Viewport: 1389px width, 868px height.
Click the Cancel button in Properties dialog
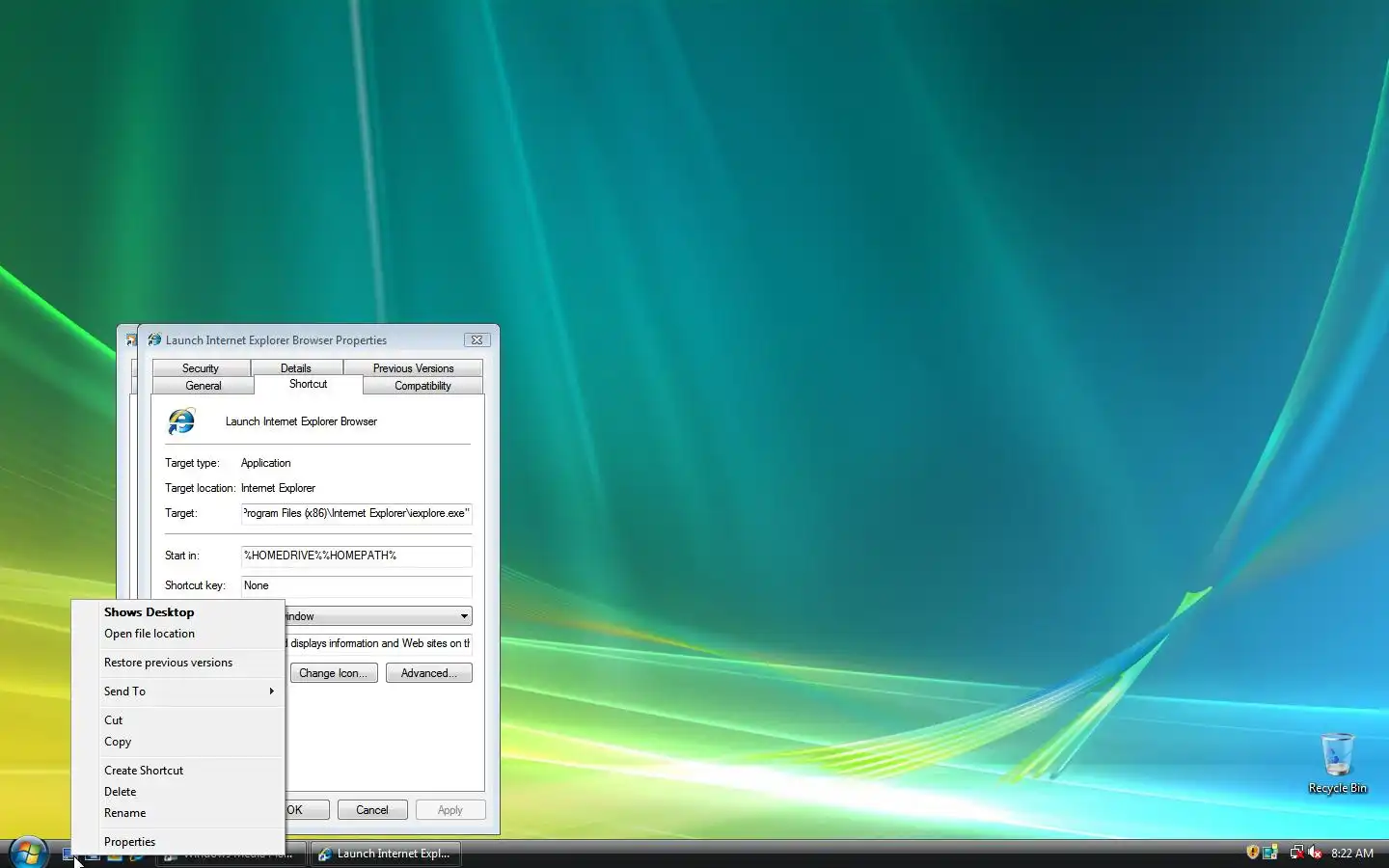[x=372, y=810]
